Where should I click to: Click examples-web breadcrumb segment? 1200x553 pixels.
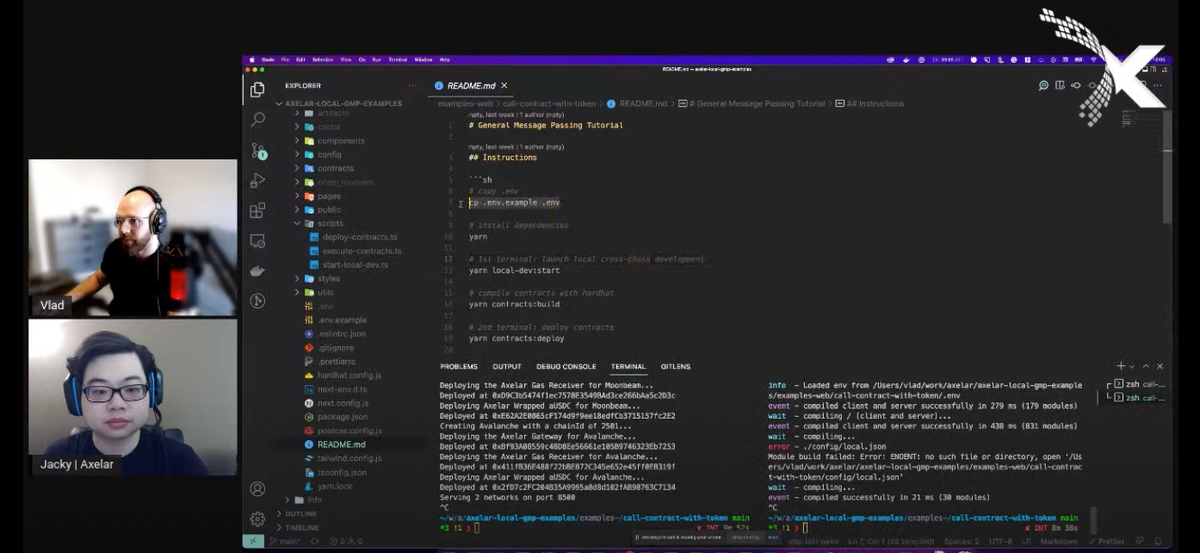(x=465, y=103)
